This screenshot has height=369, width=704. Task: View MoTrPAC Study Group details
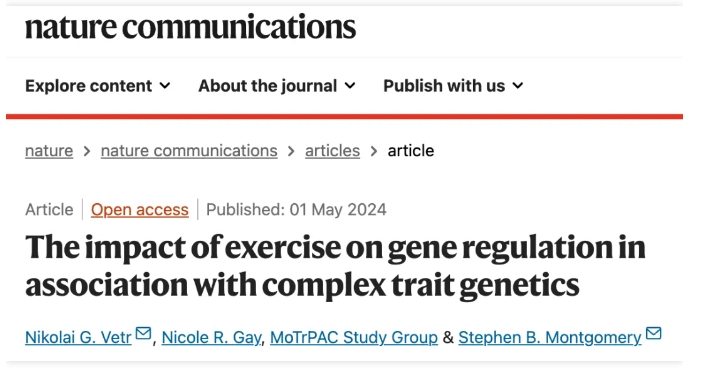(x=354, y=337)
